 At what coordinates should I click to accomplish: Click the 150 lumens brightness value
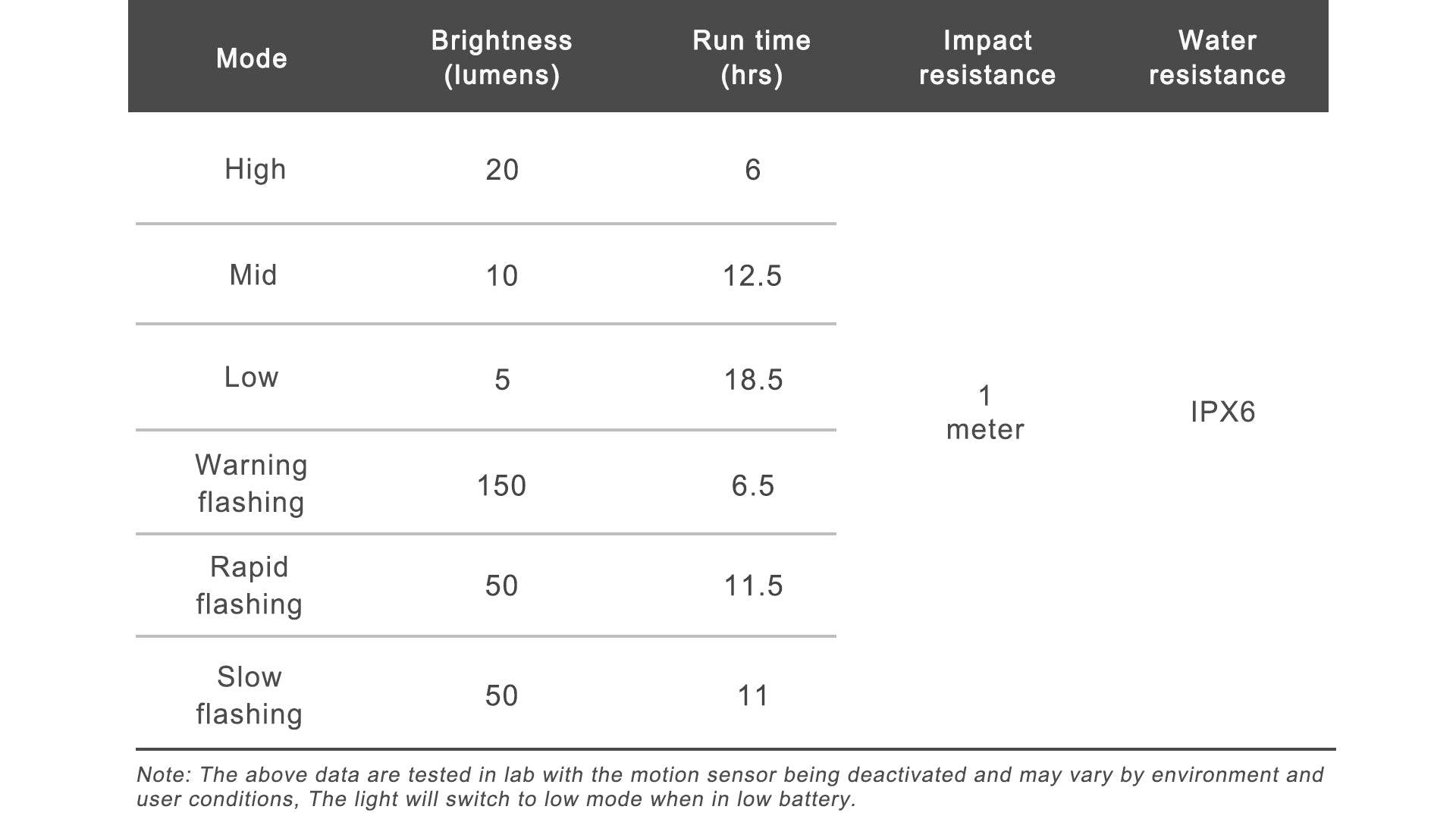(x=501, y=485)
